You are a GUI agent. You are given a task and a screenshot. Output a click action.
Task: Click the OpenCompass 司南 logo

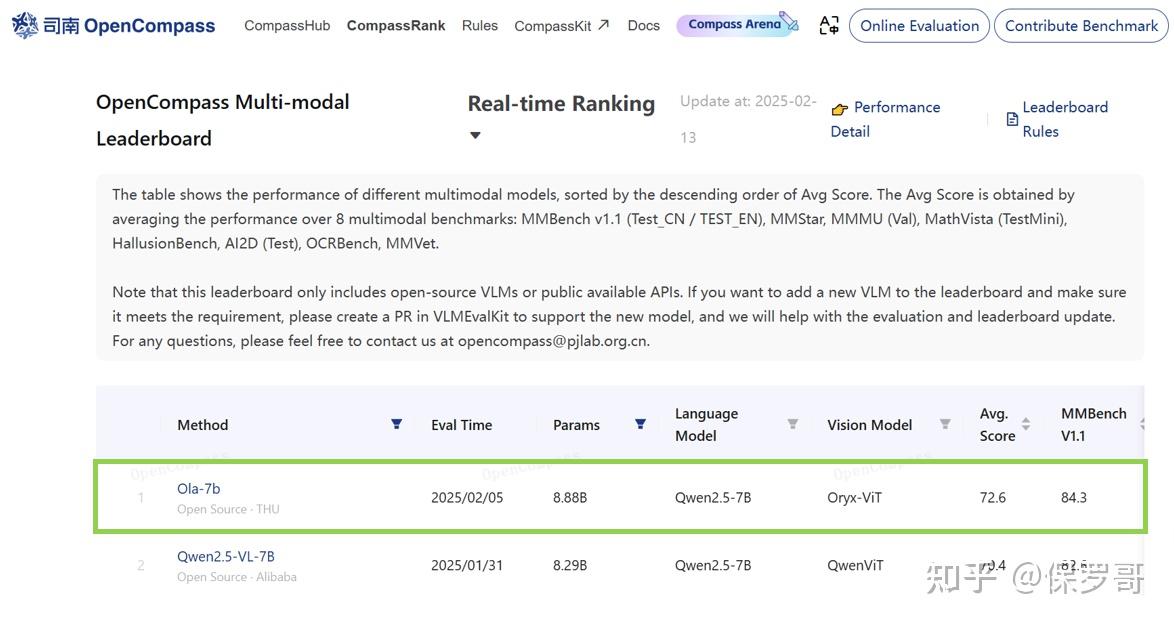tap(110, 24)
